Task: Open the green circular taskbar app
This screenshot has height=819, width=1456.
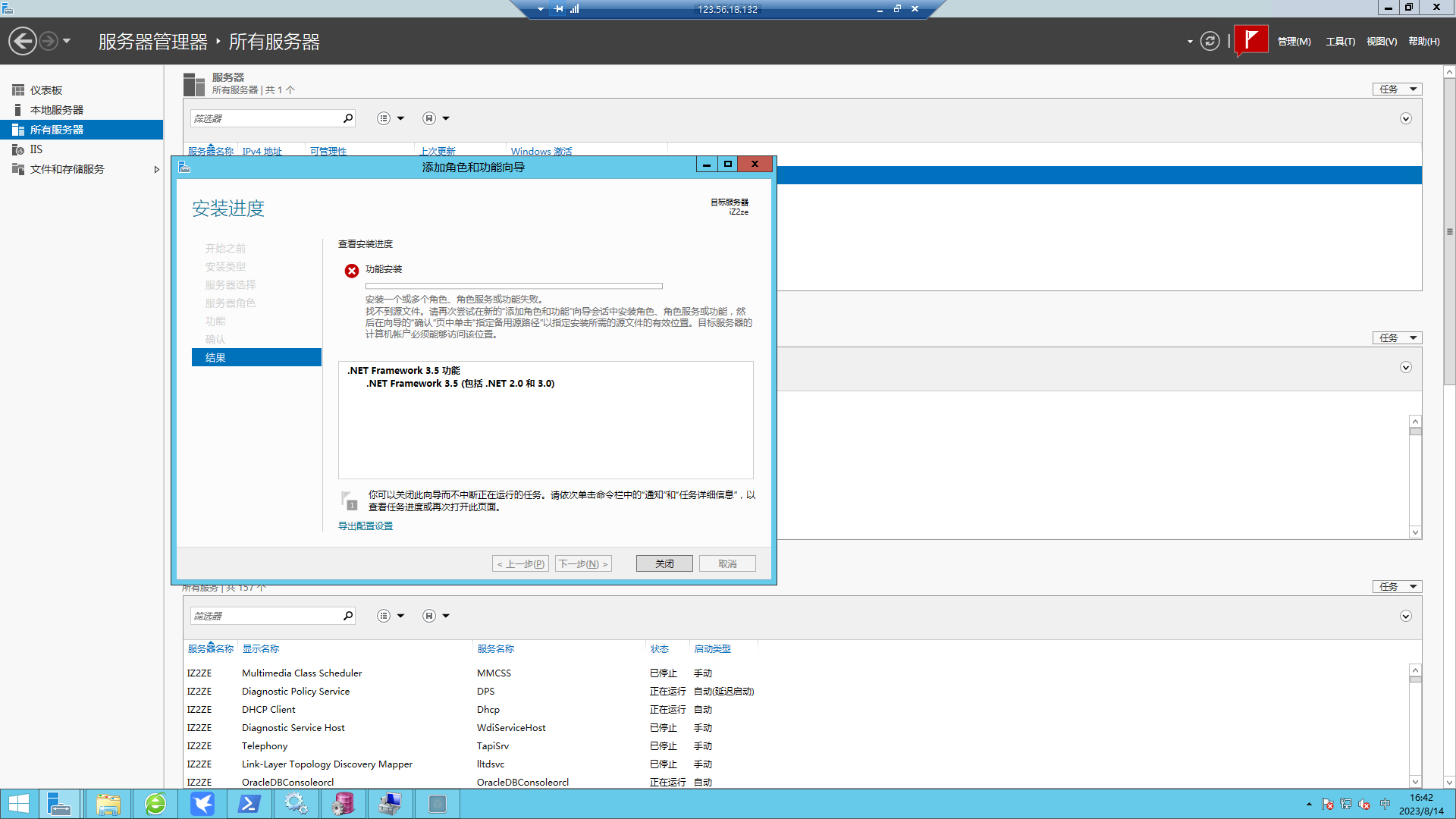Action: 155,804
